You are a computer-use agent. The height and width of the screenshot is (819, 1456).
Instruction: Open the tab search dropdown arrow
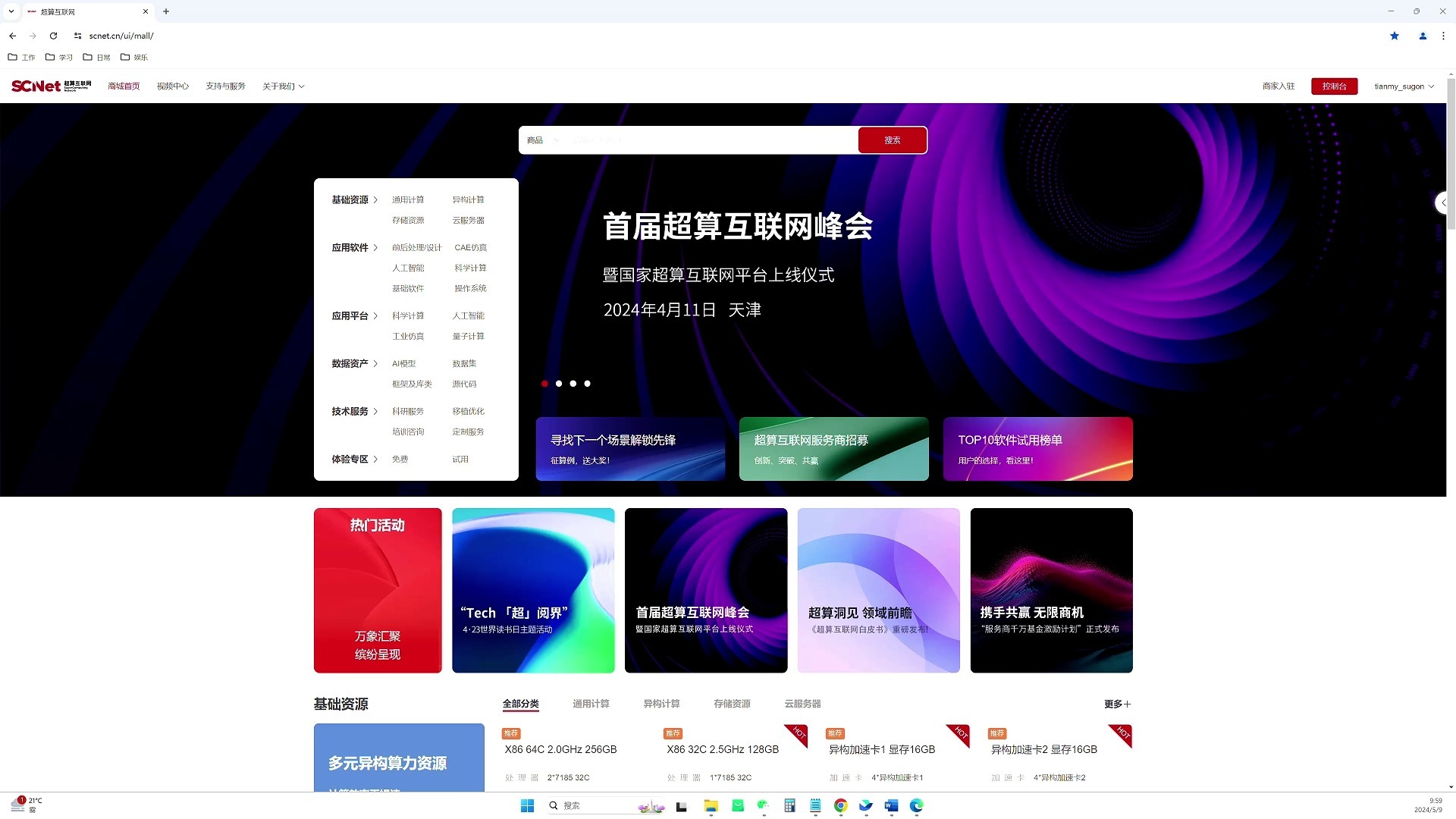coord(11,11)
